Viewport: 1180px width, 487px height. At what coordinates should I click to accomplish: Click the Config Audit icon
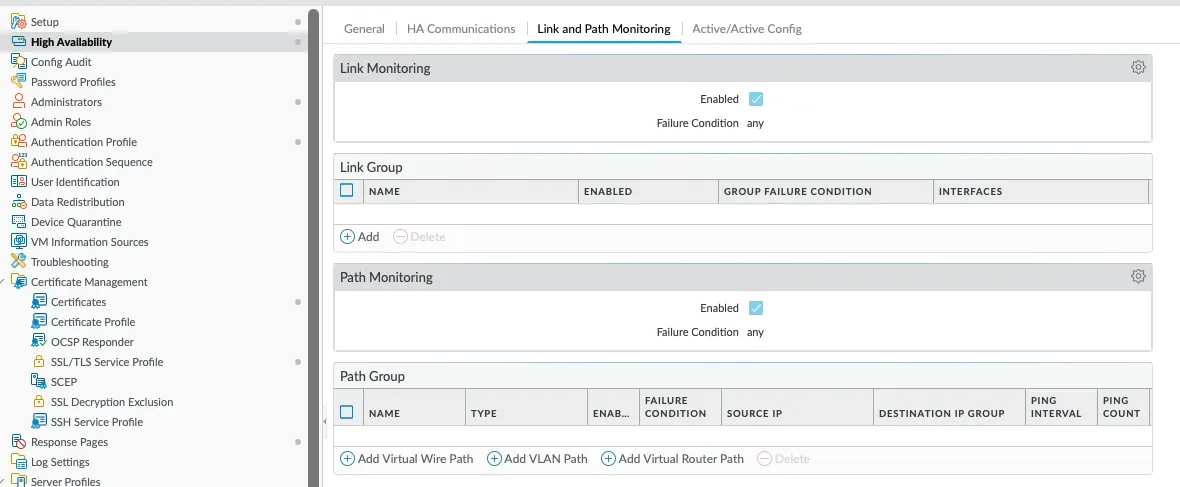19,62
